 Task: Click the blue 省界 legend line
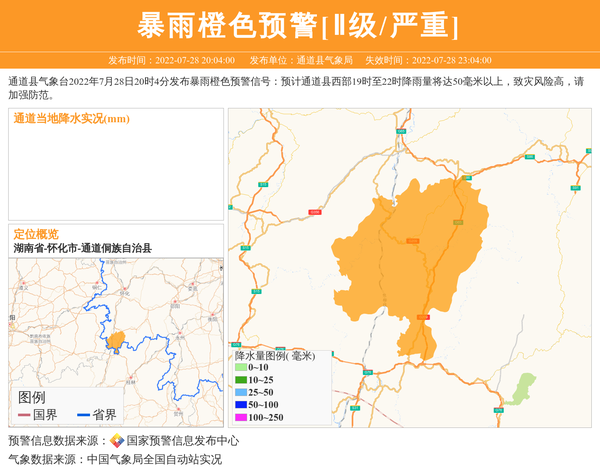pyautogui.click(x=83, y=415)
